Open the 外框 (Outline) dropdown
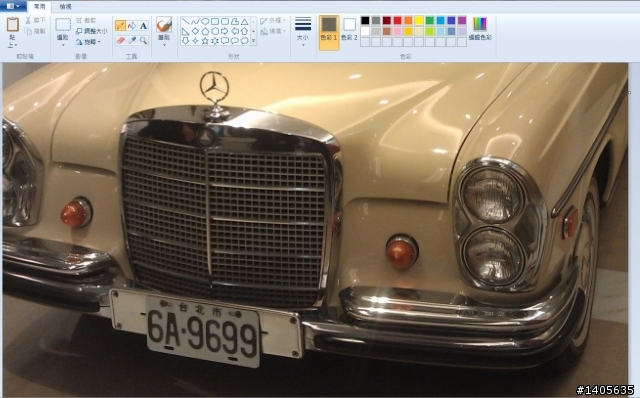Image resolution: width=640 pixels, height=398 pixels. pos(273,20)
